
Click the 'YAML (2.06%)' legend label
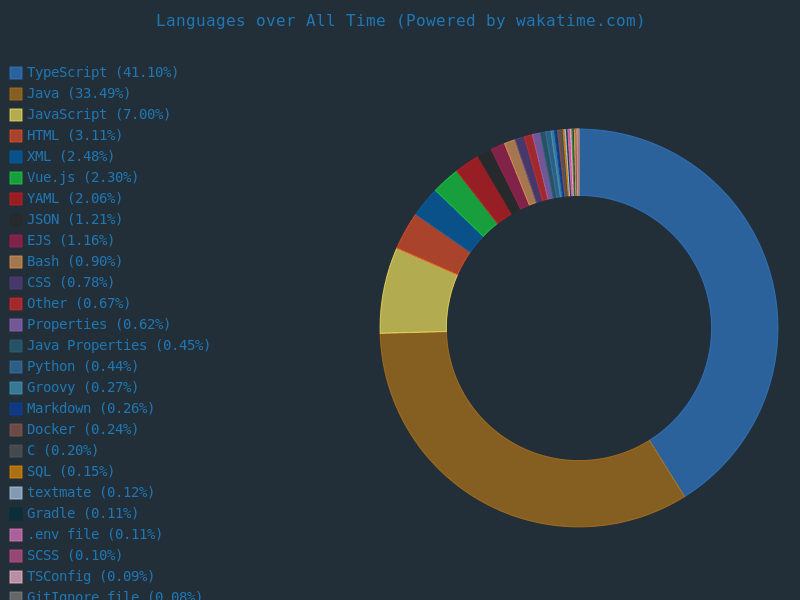click(75, 198)
